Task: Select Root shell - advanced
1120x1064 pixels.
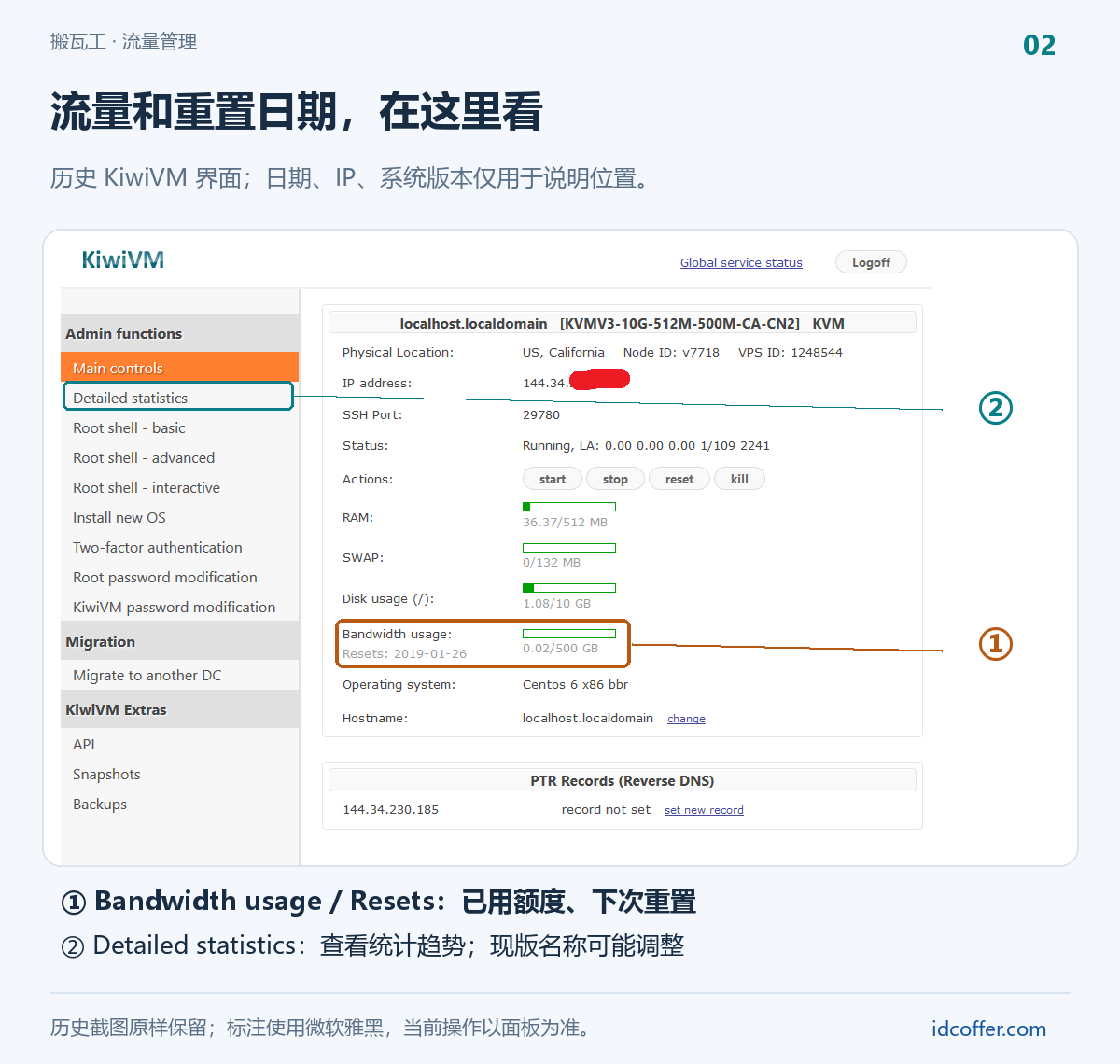Action: (x=144, y=457)
